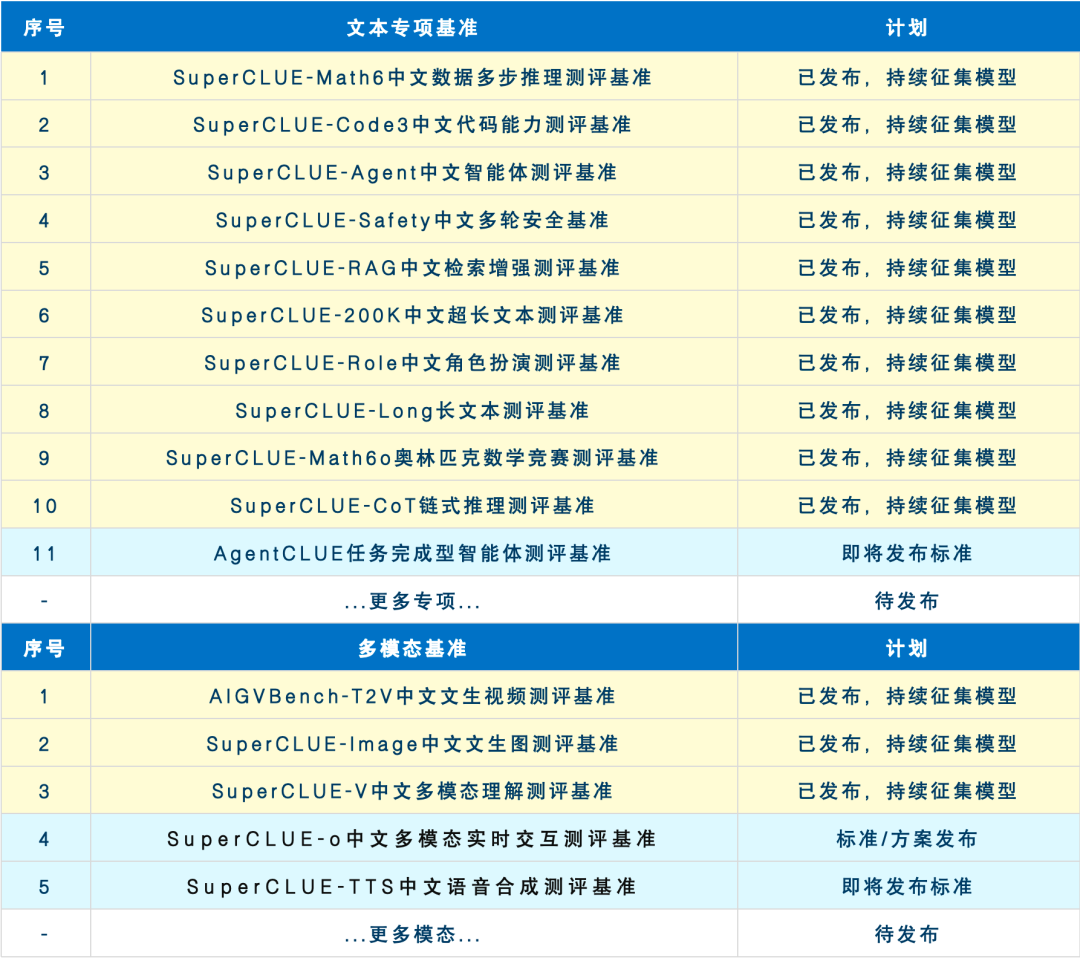Click the plan cell of SuperCLUE-Math6 row
The height and width of the screenshot is (958, 1080).
click(x=907, y=77)
